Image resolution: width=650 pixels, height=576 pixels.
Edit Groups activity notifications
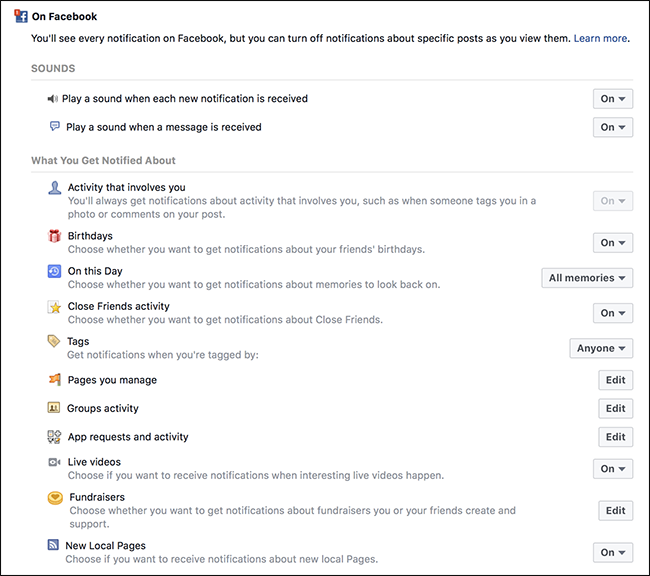coord(615,408)
